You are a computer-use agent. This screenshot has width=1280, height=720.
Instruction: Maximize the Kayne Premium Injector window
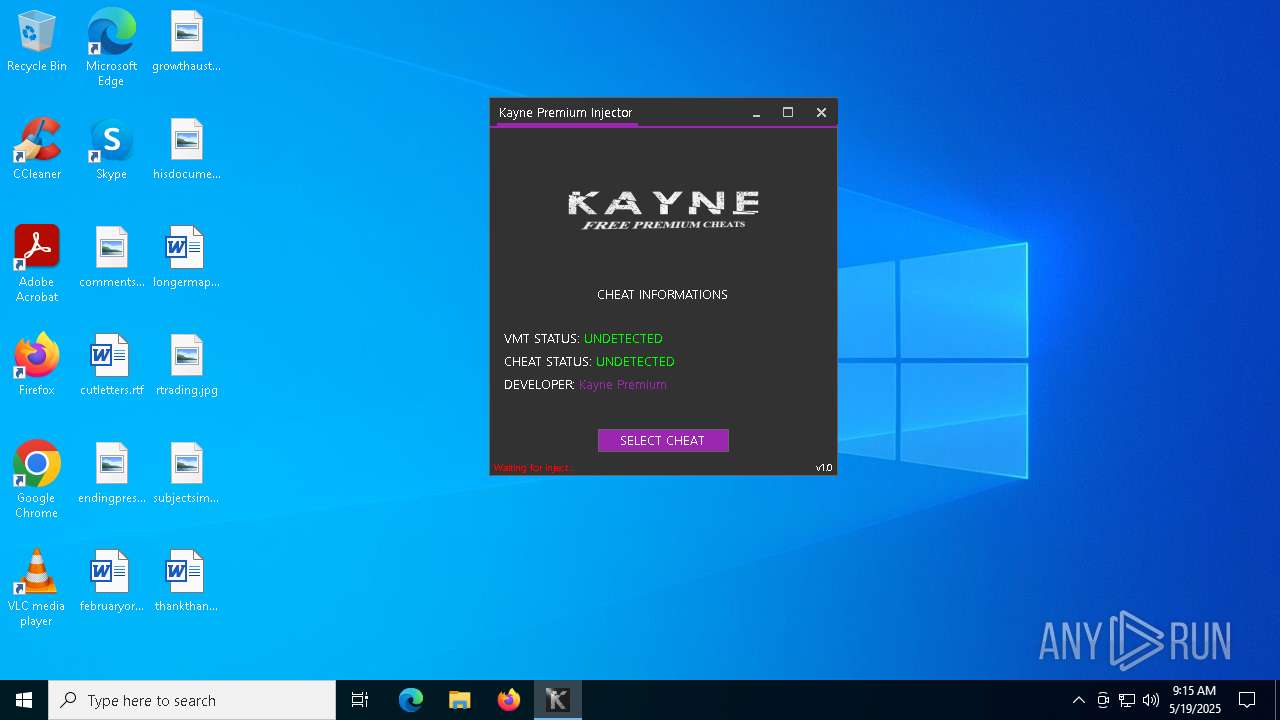[788, 113]
